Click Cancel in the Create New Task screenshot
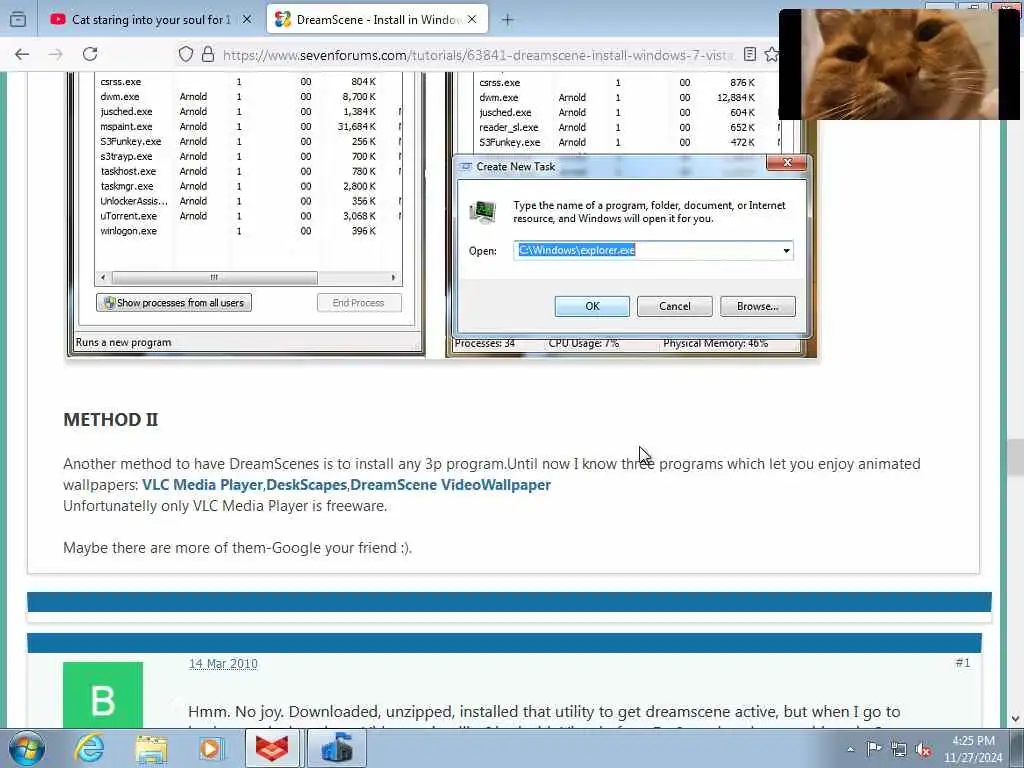This screenshot has width=1024, height=768. pos(675,306)
